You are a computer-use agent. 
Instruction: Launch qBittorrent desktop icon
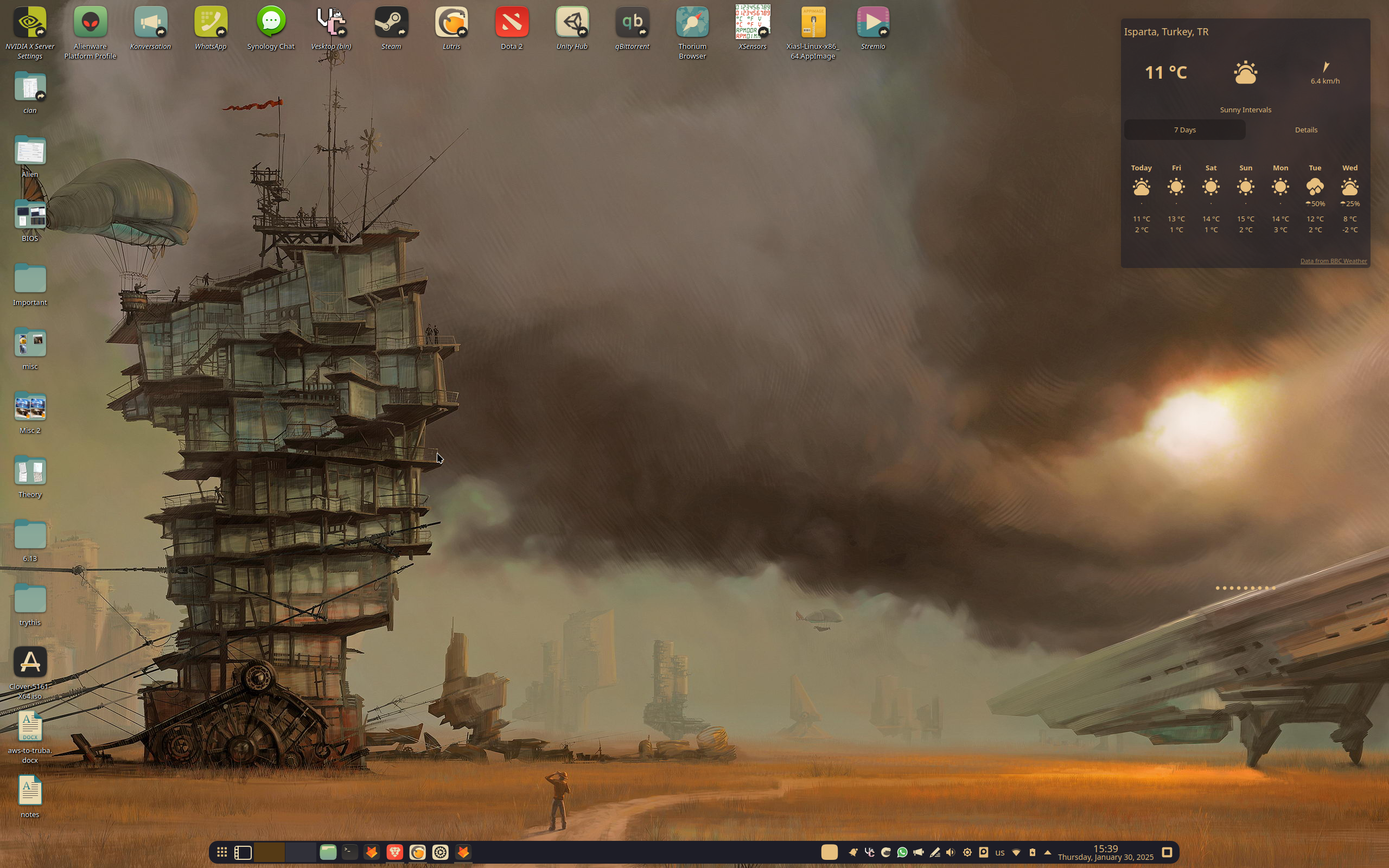click(633, 28)
